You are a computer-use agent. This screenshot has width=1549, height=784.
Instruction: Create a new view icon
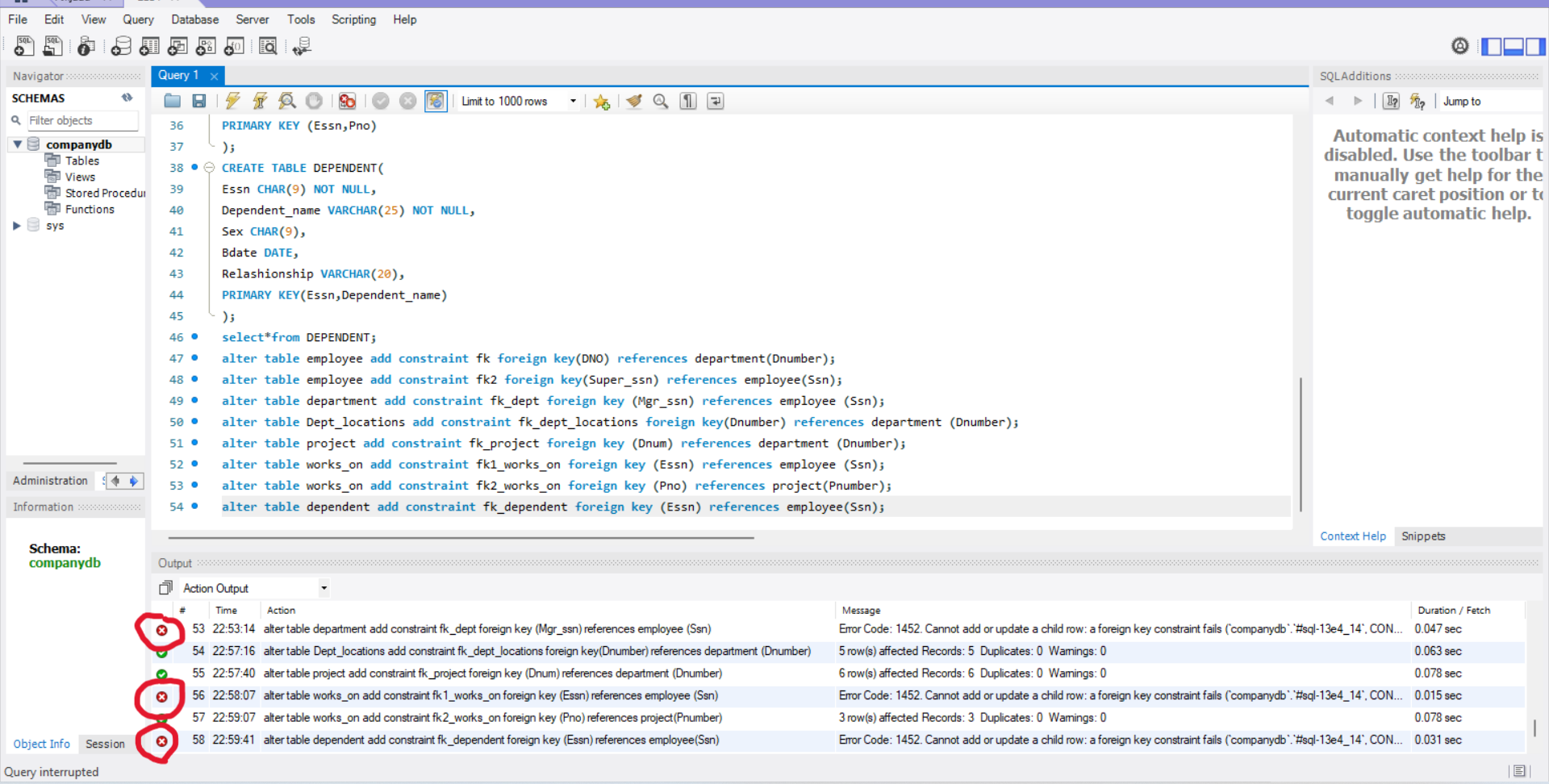[177, 47]
